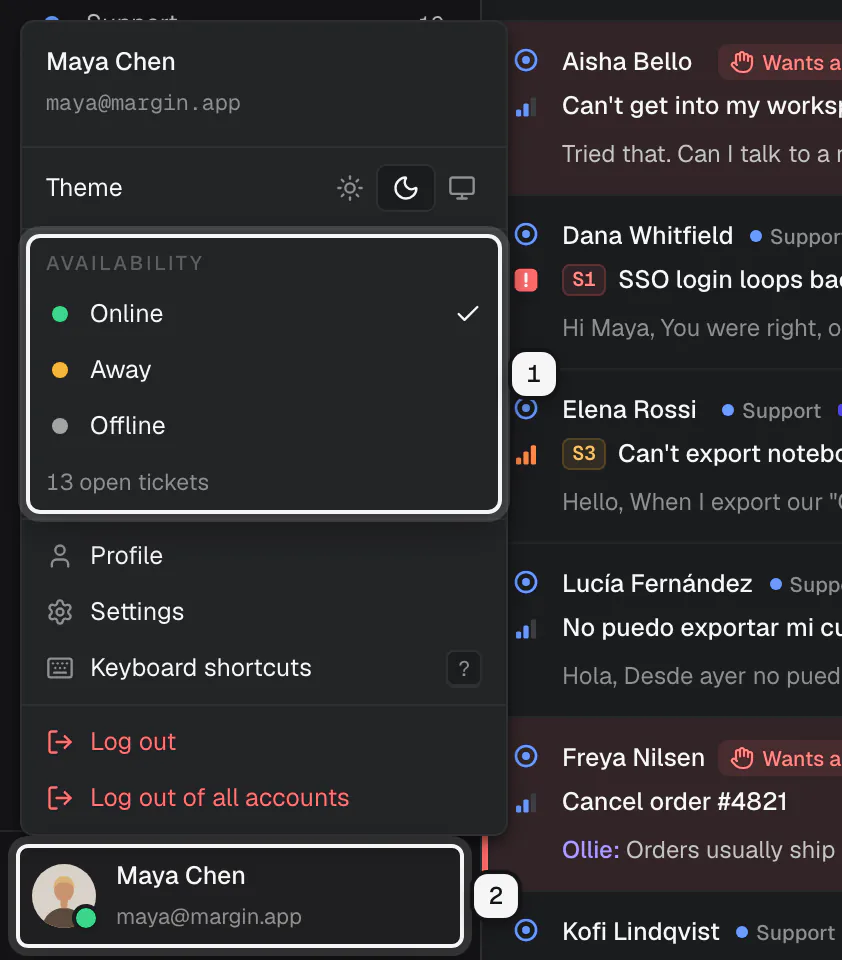Click 13 open tickets text
The image size is (842, 960).
127,482
